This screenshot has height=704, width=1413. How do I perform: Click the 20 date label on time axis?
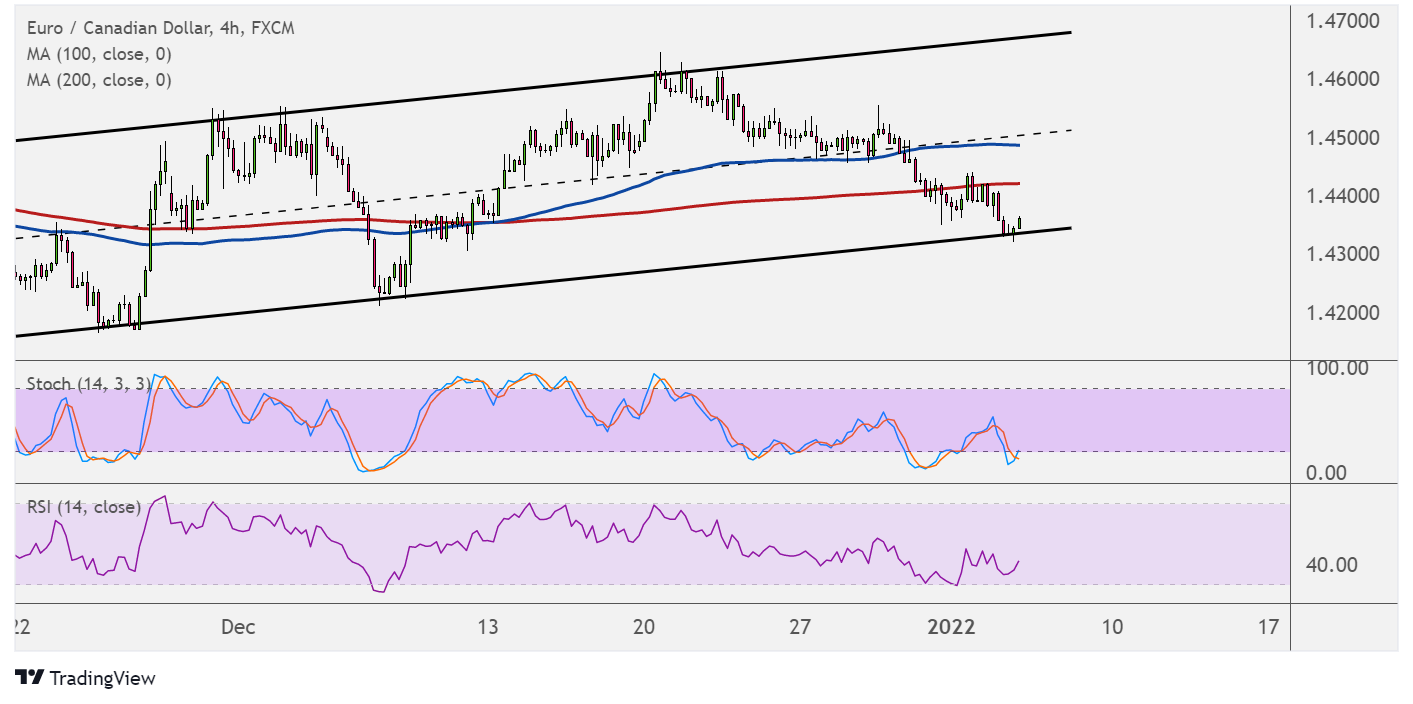click(x=644, y=627)
